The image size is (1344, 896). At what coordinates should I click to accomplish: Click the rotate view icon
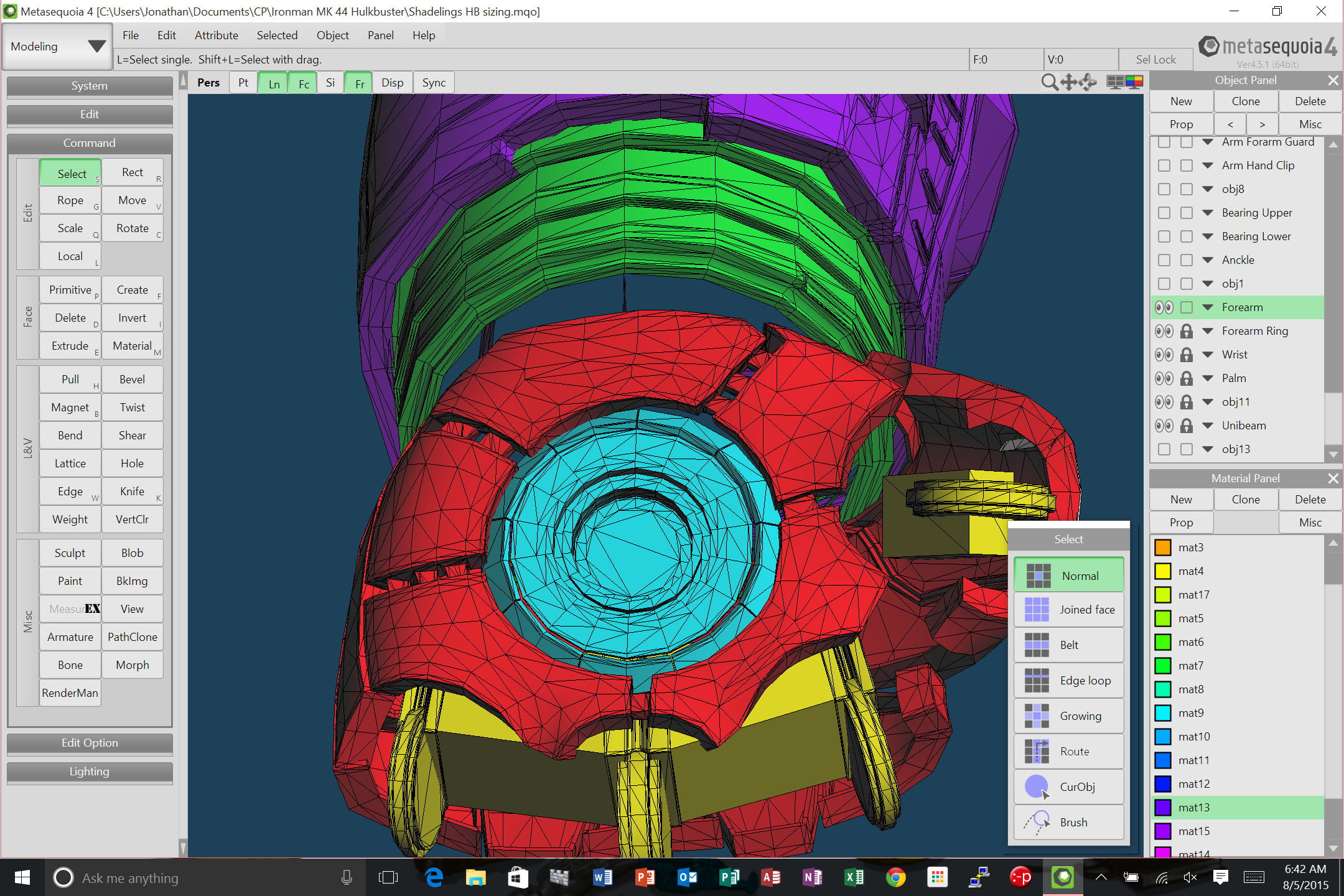[x=1088, y=82]
